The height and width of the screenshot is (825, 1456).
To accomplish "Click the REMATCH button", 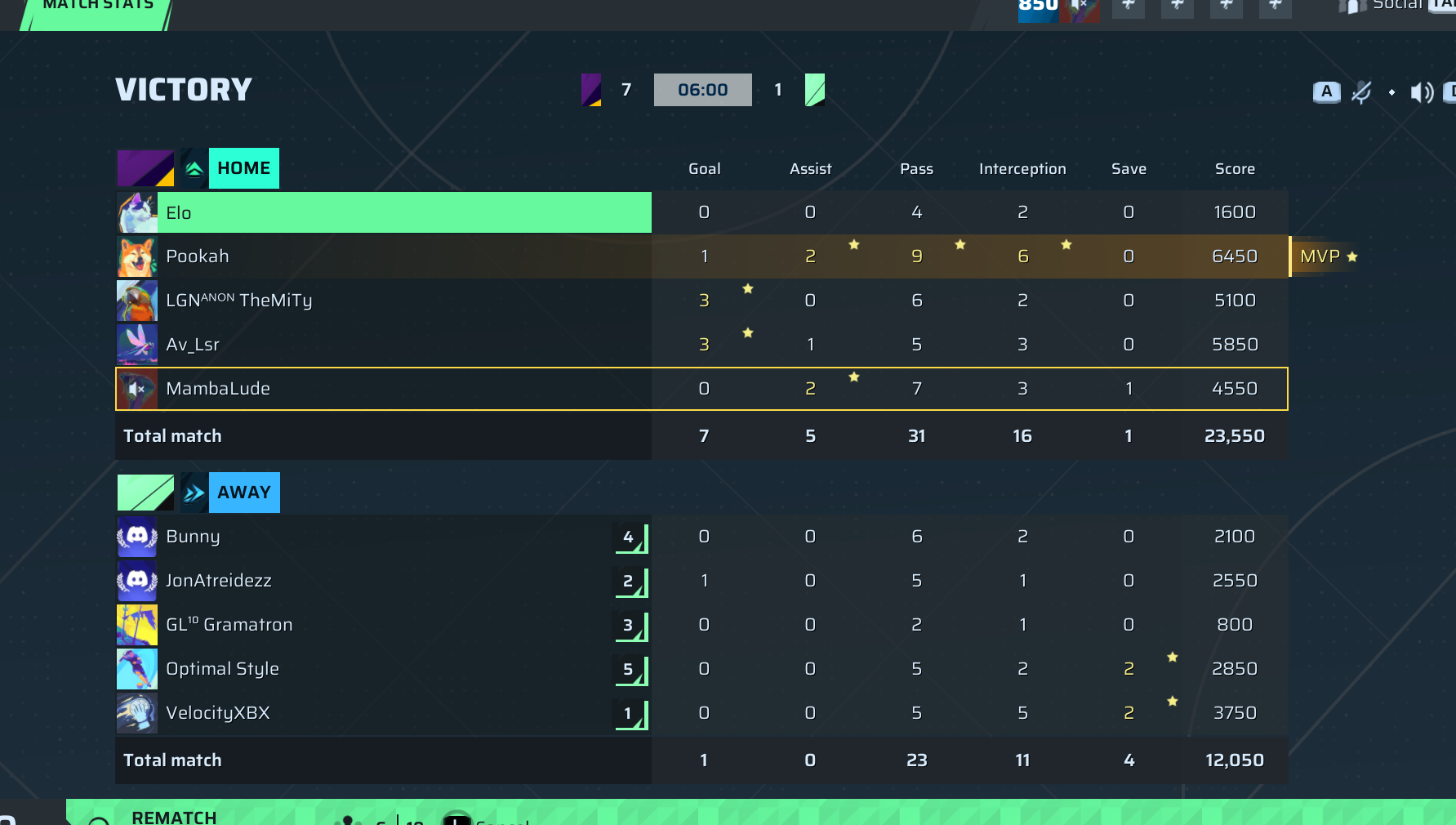I will tap(175, 817).
